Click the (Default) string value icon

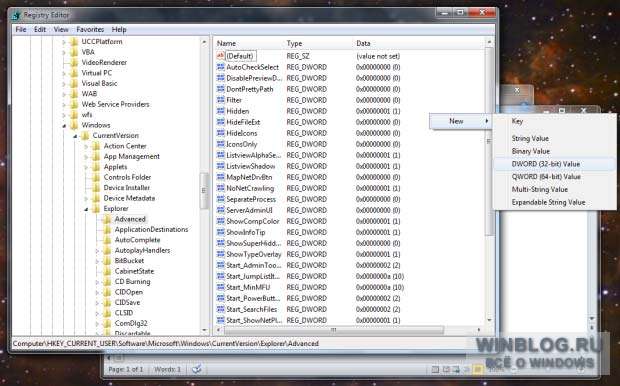click(x=221, y=56)
